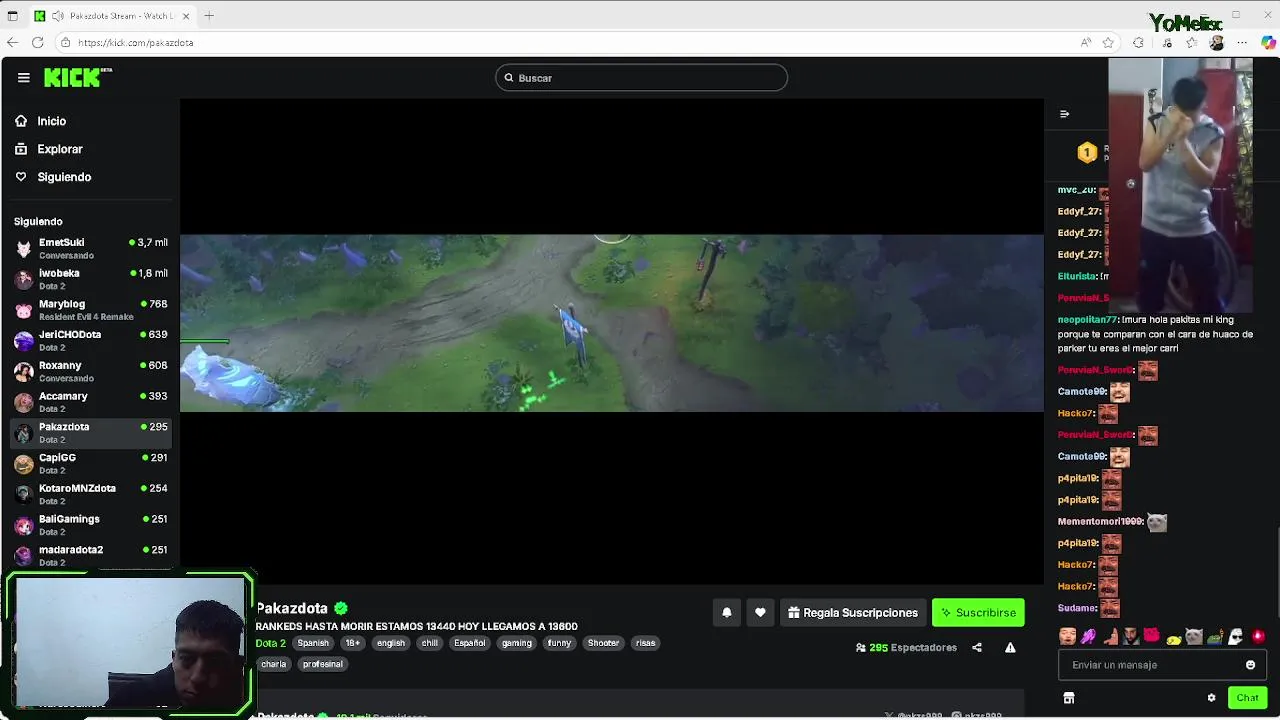Click the gold number one leaderboard badge
Viewport: 1280px width, 720px height.
point(1087,152)
